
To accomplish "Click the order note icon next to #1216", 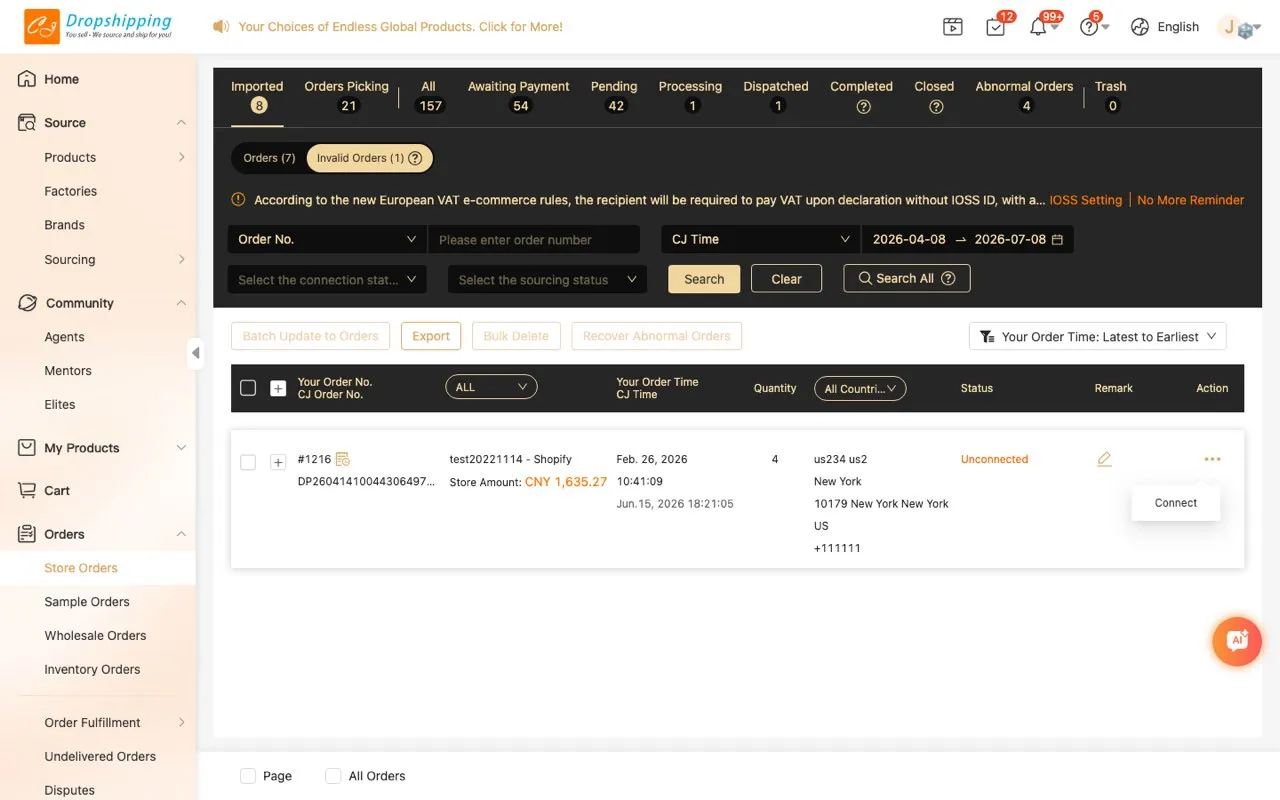I will pyautogui.click(x=343, y=459).
